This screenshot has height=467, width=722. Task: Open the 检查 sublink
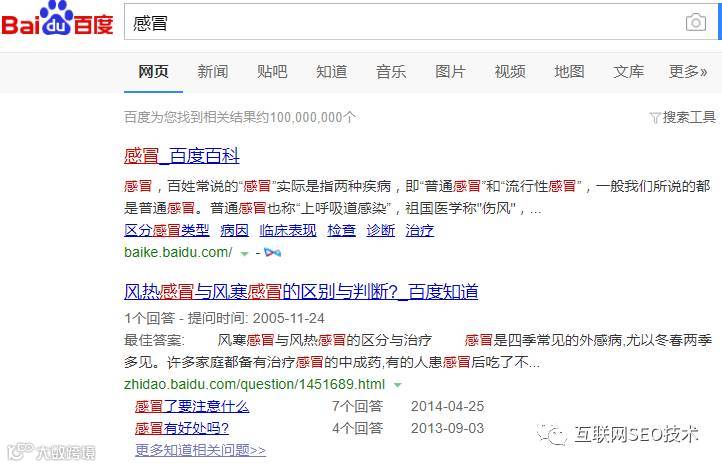coord(341,230)
